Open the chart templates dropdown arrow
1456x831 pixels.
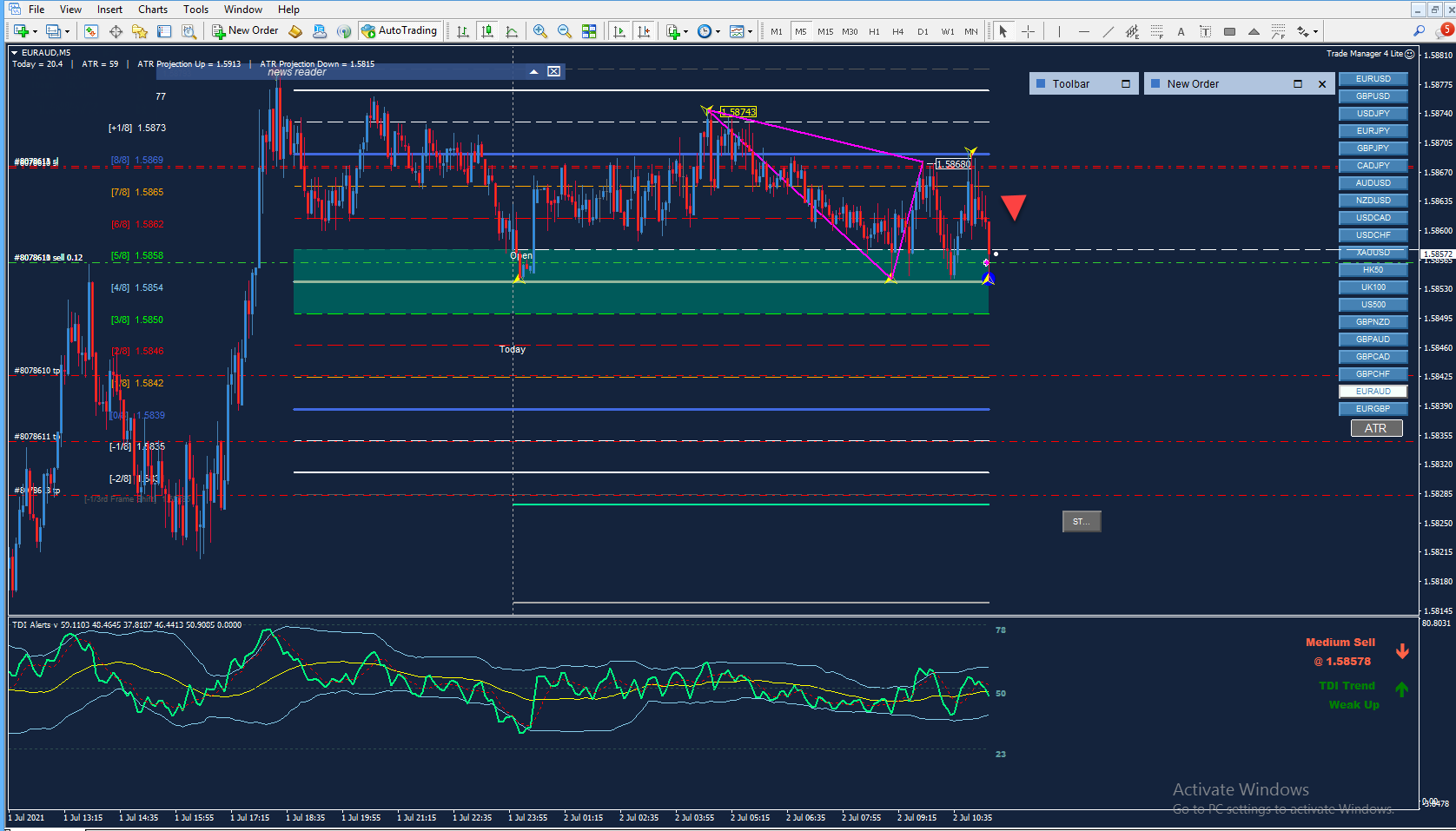pos(750,32)
